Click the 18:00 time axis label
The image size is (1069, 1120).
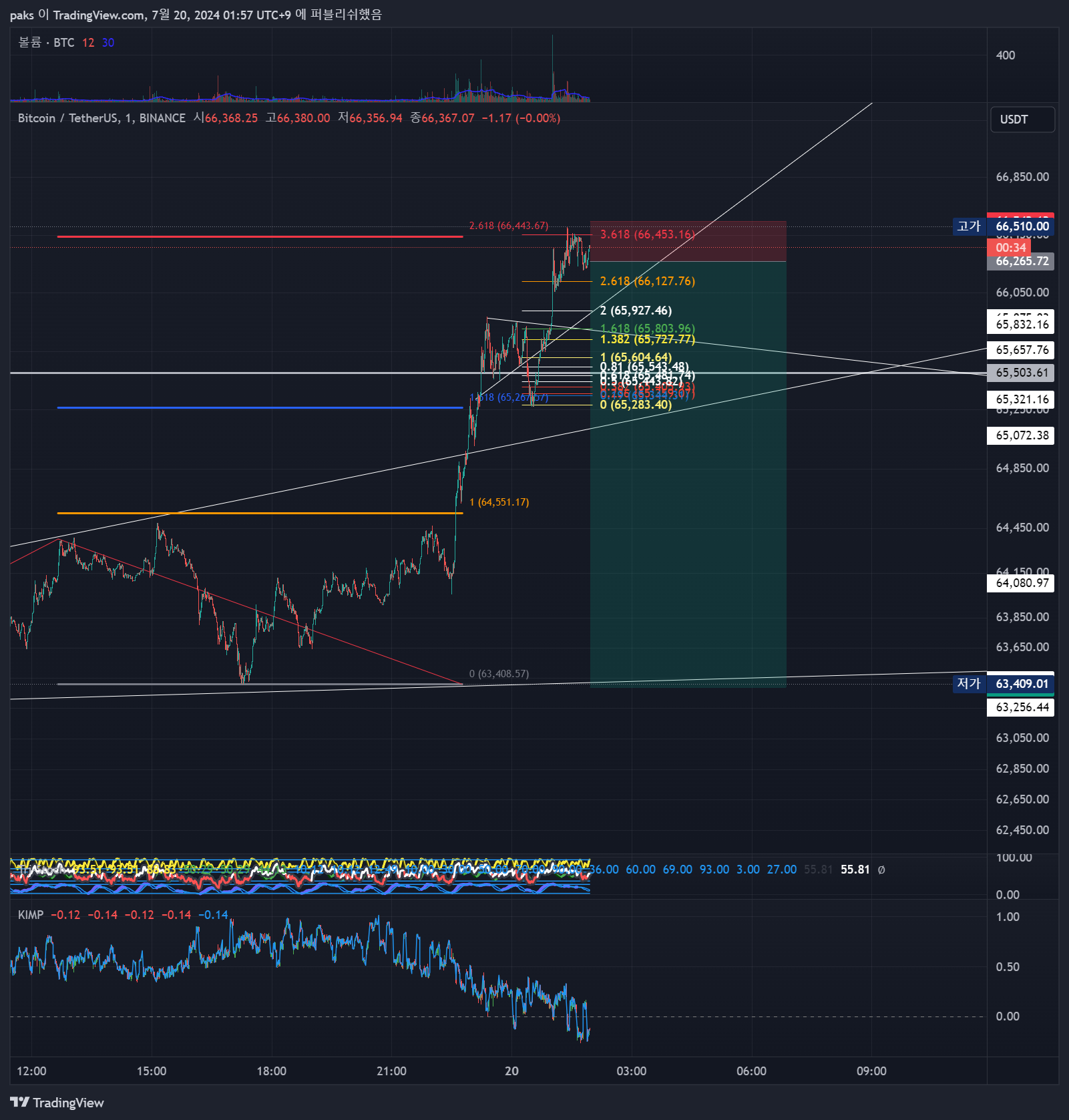click(272, 1071)
